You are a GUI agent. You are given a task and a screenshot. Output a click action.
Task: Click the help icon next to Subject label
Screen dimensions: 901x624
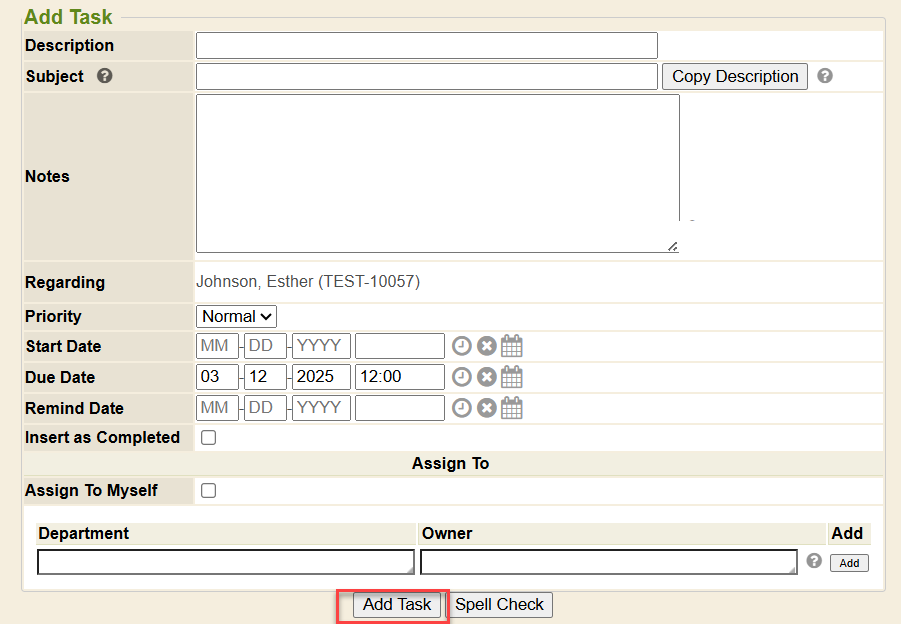105,76
